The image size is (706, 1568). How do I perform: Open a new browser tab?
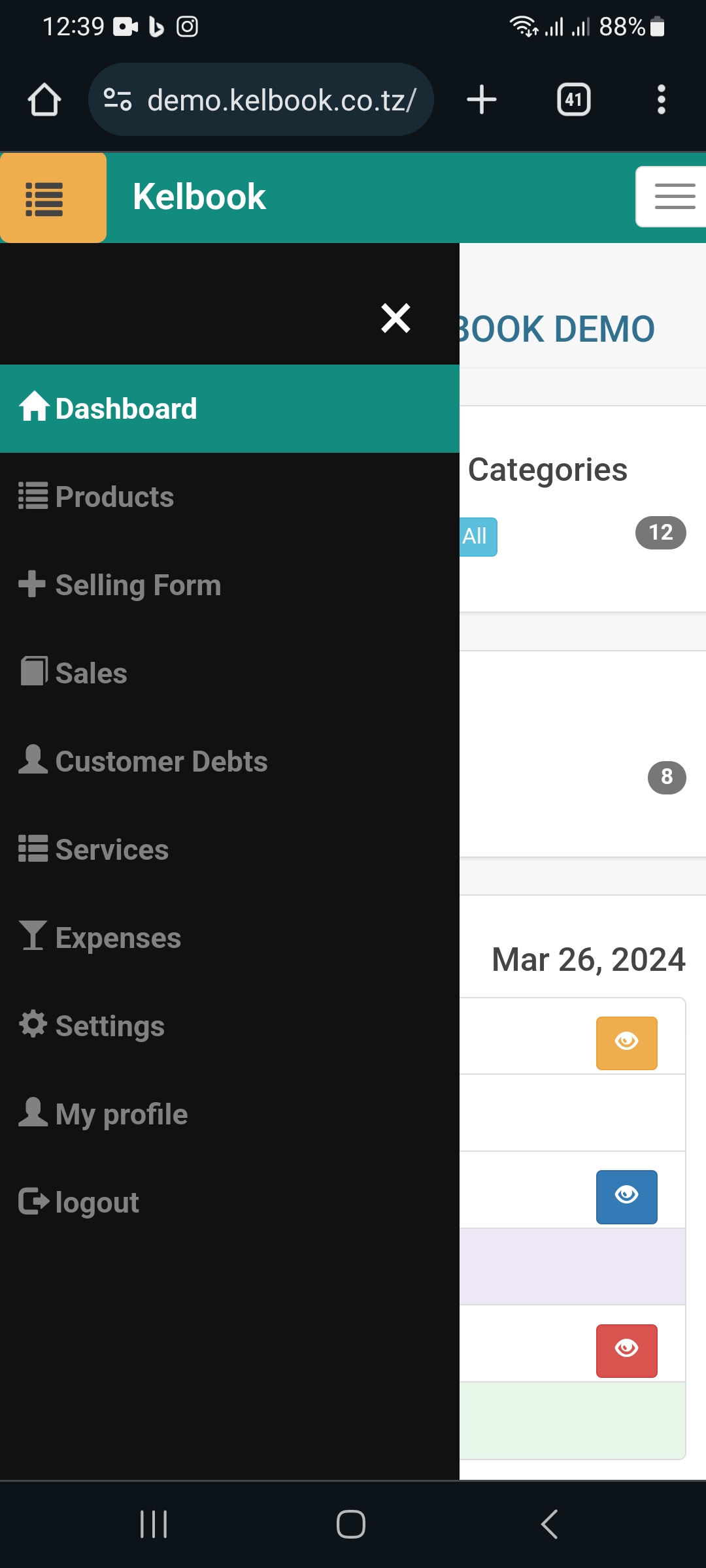click(482, 100)
